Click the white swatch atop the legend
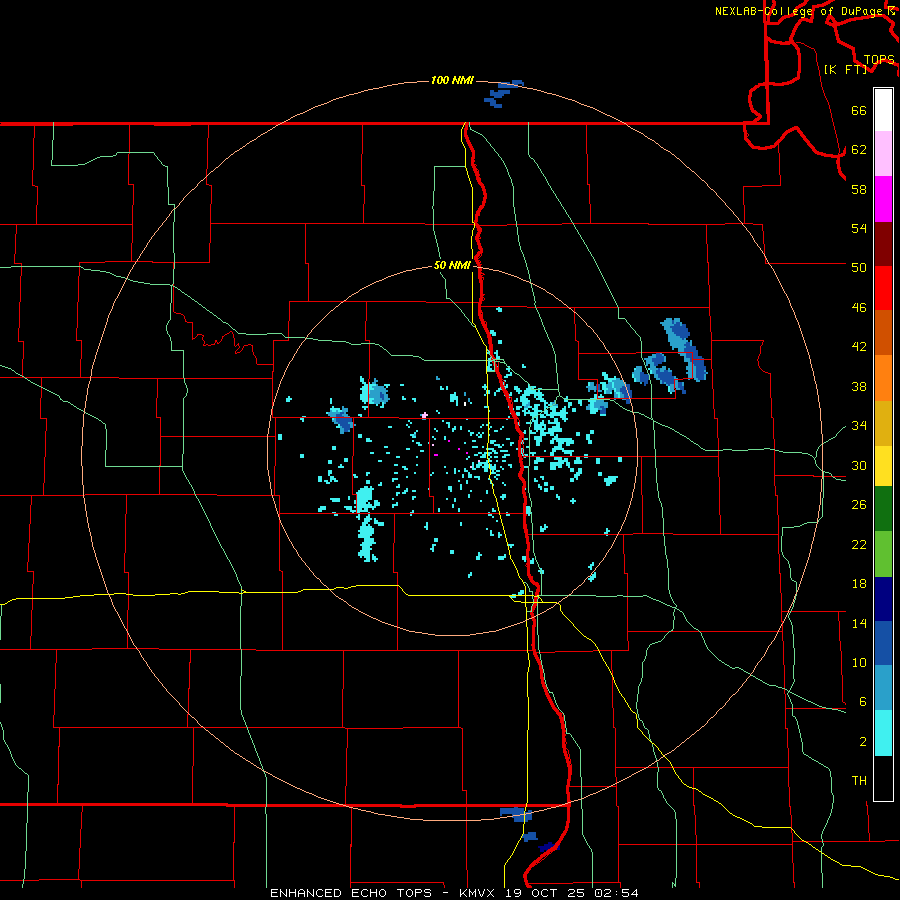This screenshot has height=900, width=900. click(x=883, y=110)
